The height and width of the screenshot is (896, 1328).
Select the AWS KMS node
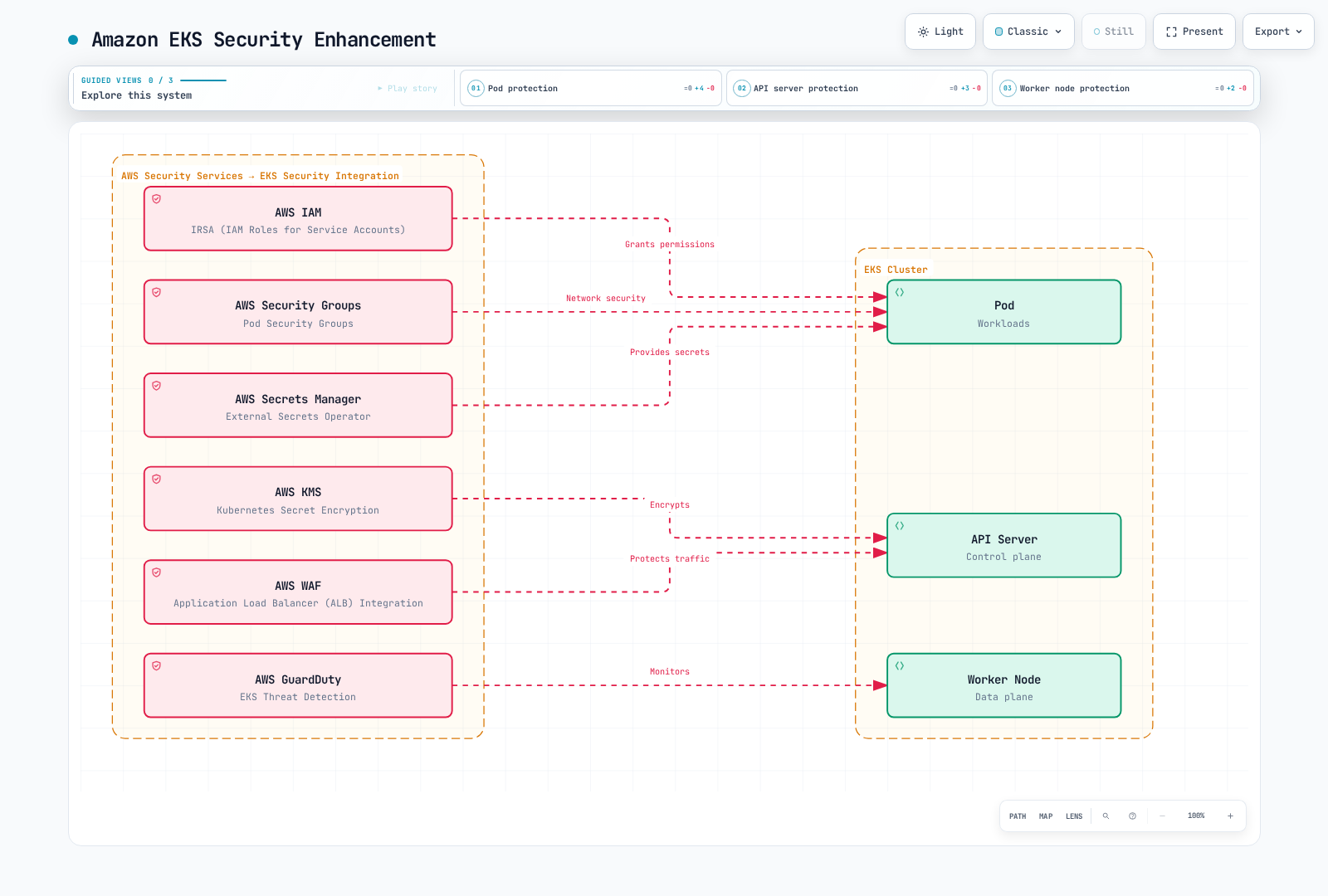click(298, 499)
